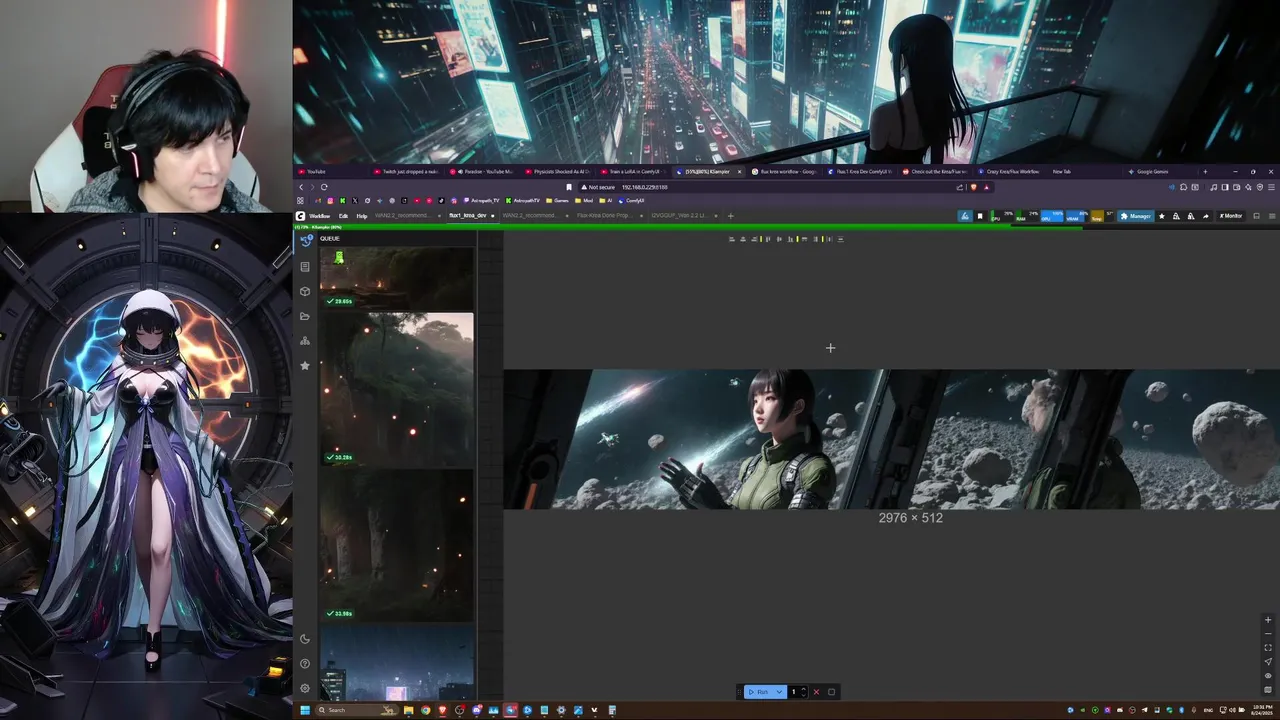Click the Manager button
This screenshot has height=720, width=1280.
[x=1136, y=216]
